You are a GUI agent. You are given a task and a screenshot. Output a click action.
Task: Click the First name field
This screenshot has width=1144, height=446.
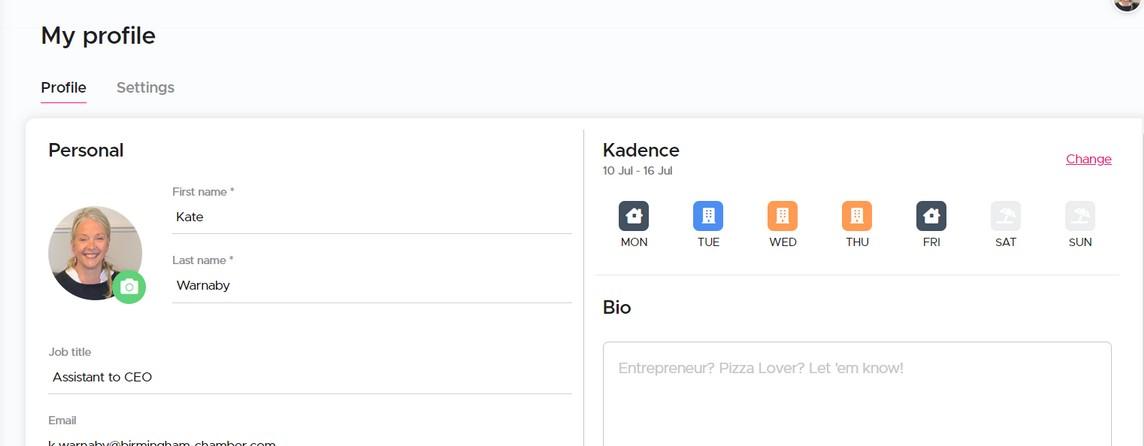pyautogui.click(x=371, y=217)
